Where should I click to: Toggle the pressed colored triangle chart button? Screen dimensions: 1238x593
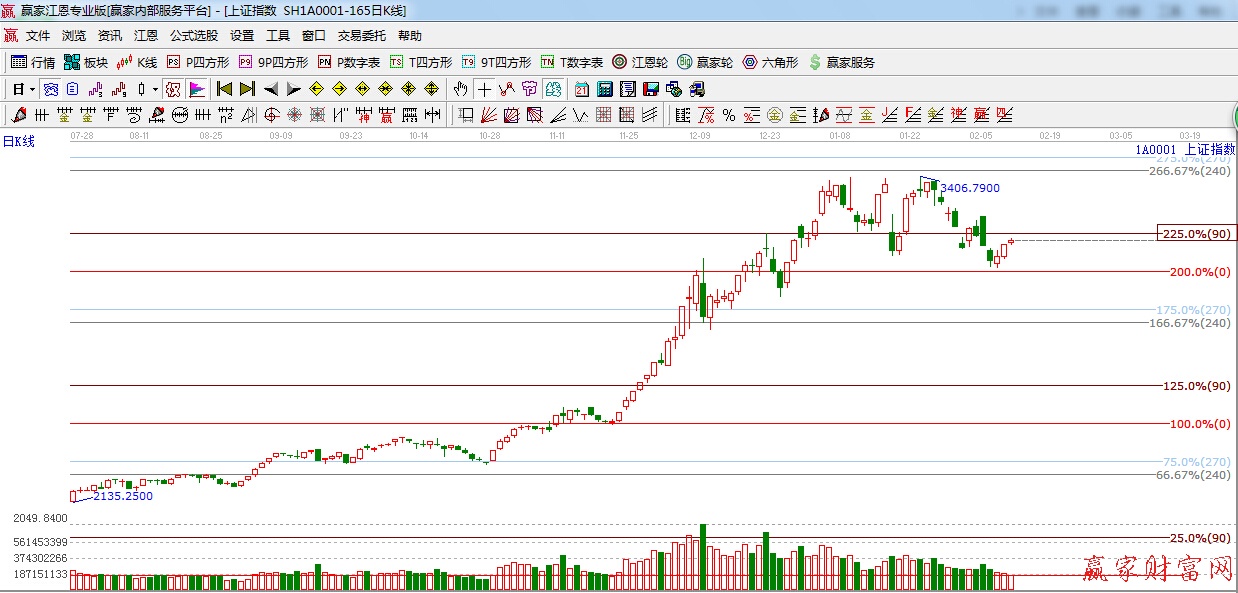196,89
